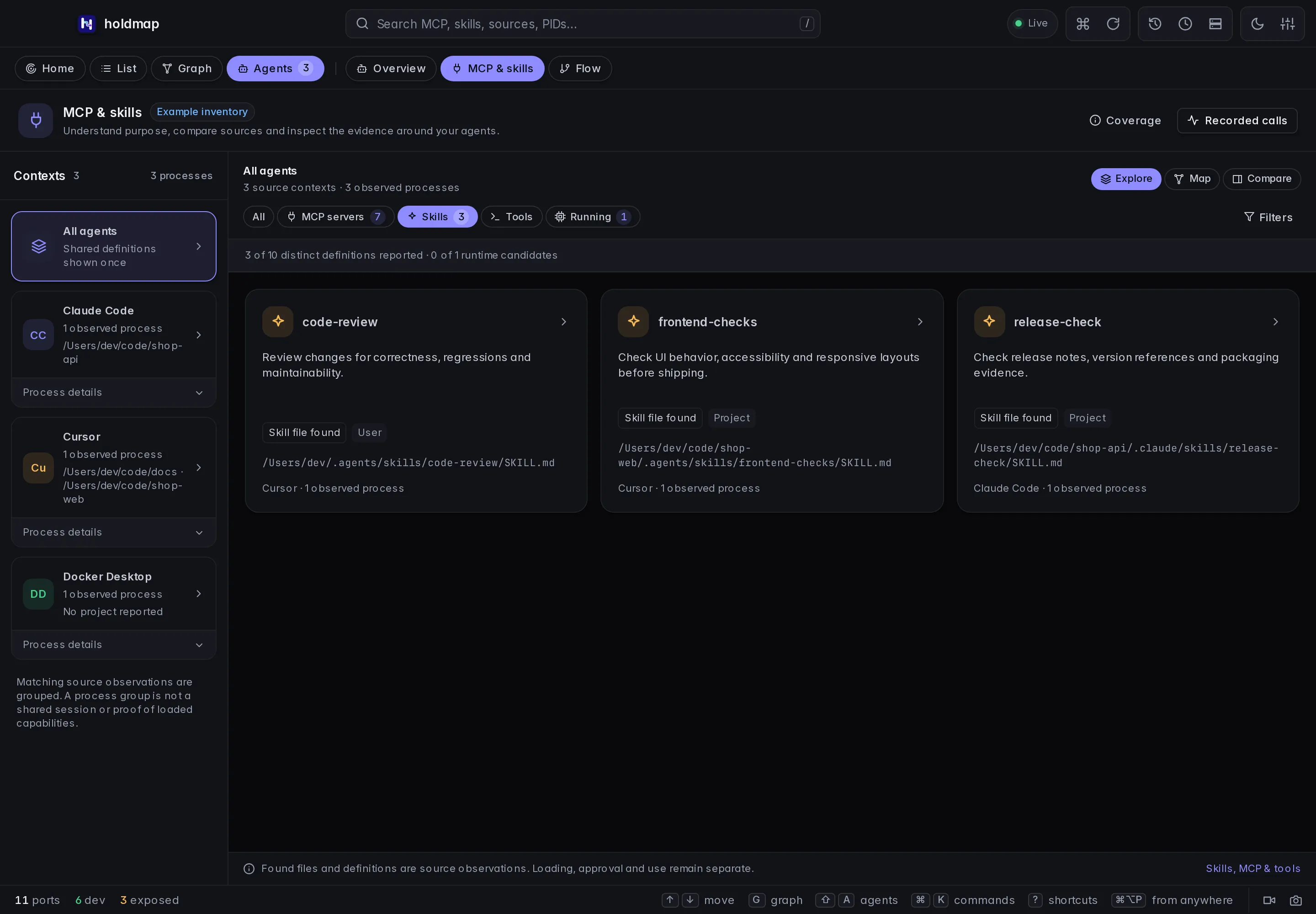The width and height of the screenshot is (1316, 914).
Task: Click the star icon on frontend-checks card
Action: (x=633, y=321)
